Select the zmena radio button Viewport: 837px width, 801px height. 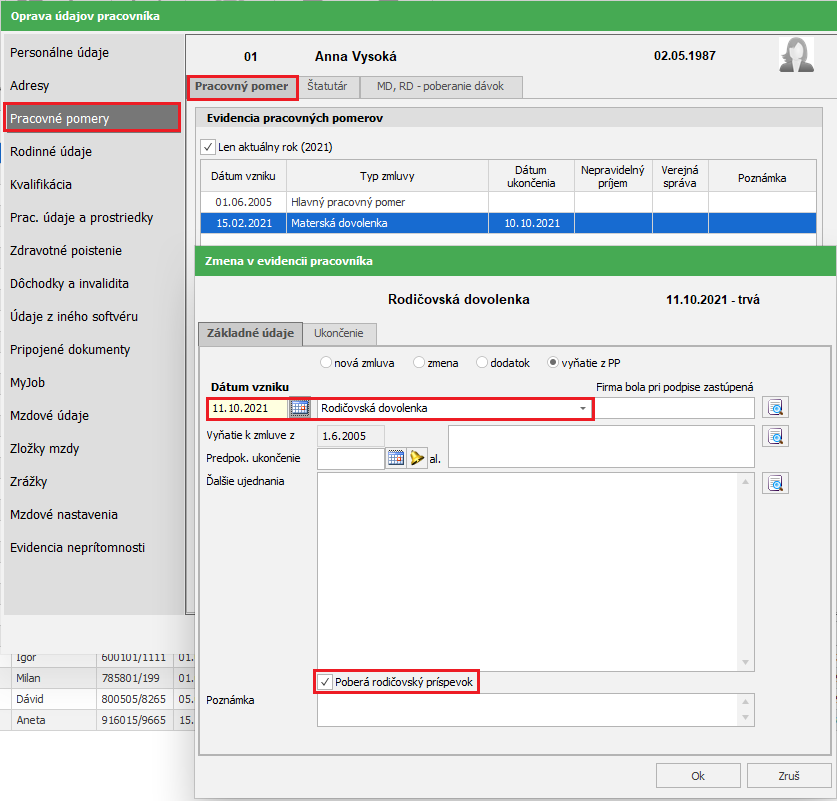click(x=419, y=363)
